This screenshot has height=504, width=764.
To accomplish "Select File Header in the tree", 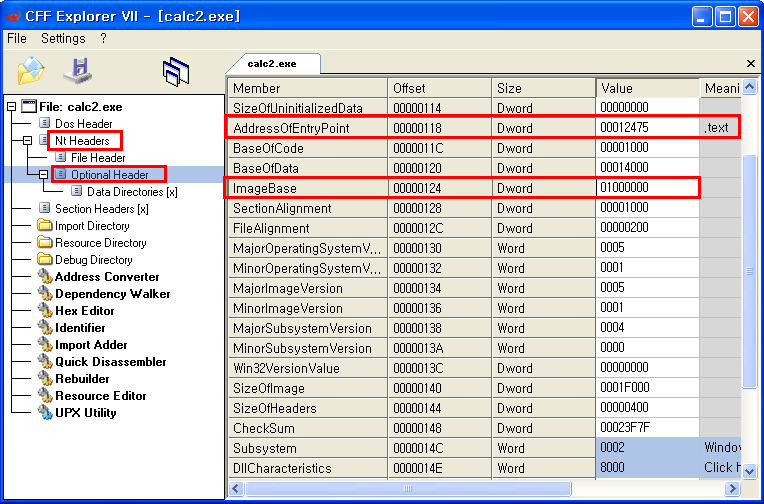I will 98,158.
